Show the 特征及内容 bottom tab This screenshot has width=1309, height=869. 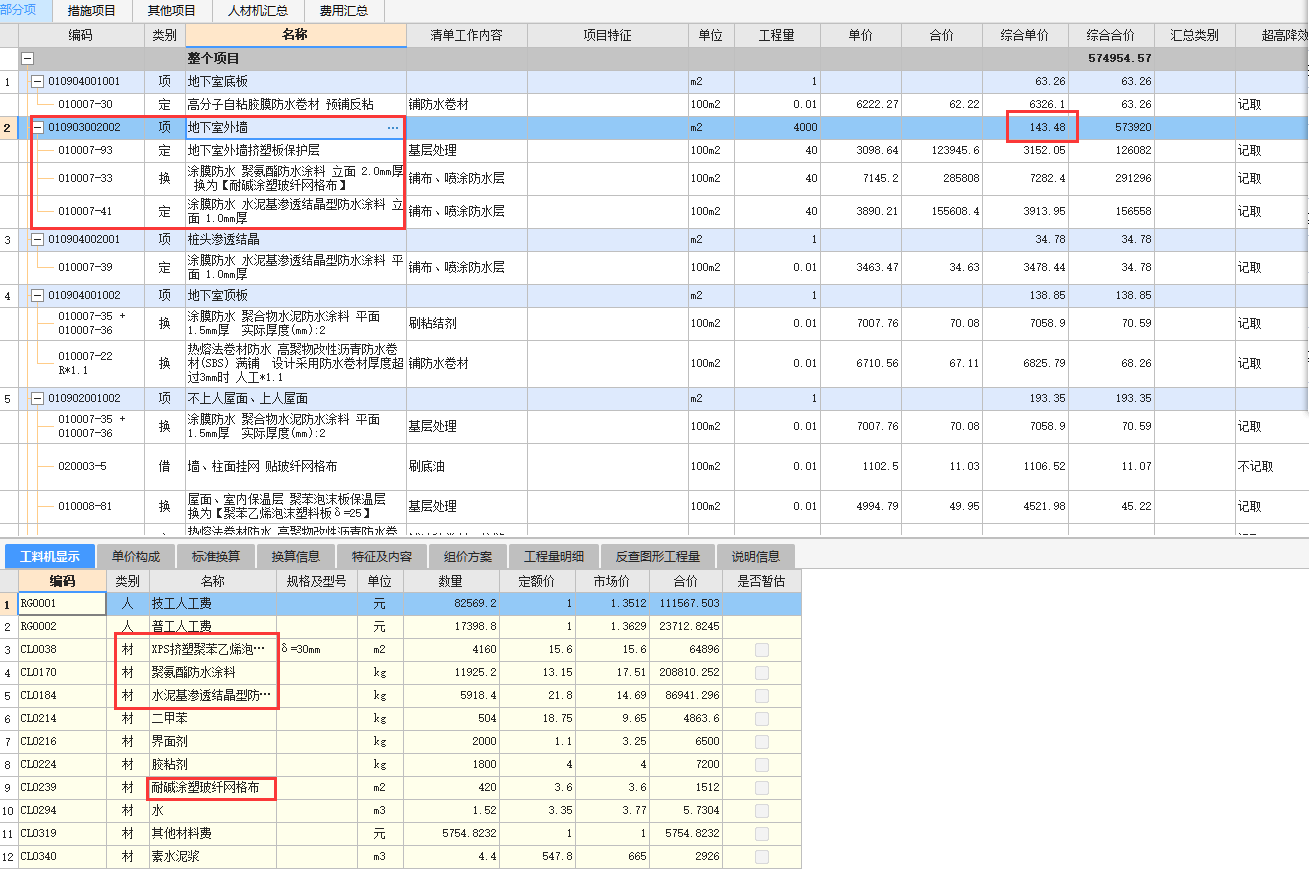[383, 556]
